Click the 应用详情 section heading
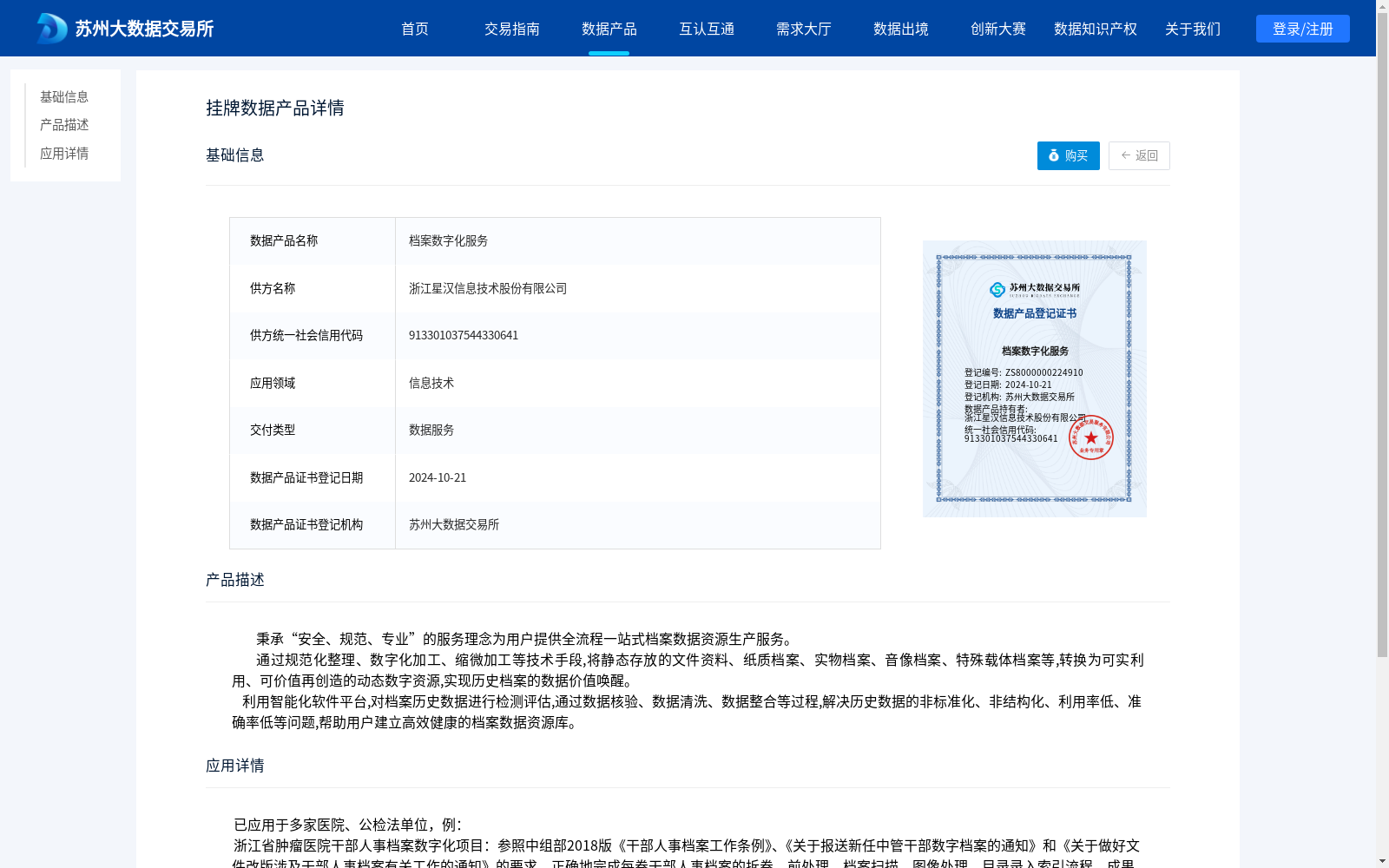The height and width of the screenshot is (868, 1389). (235, 766)
